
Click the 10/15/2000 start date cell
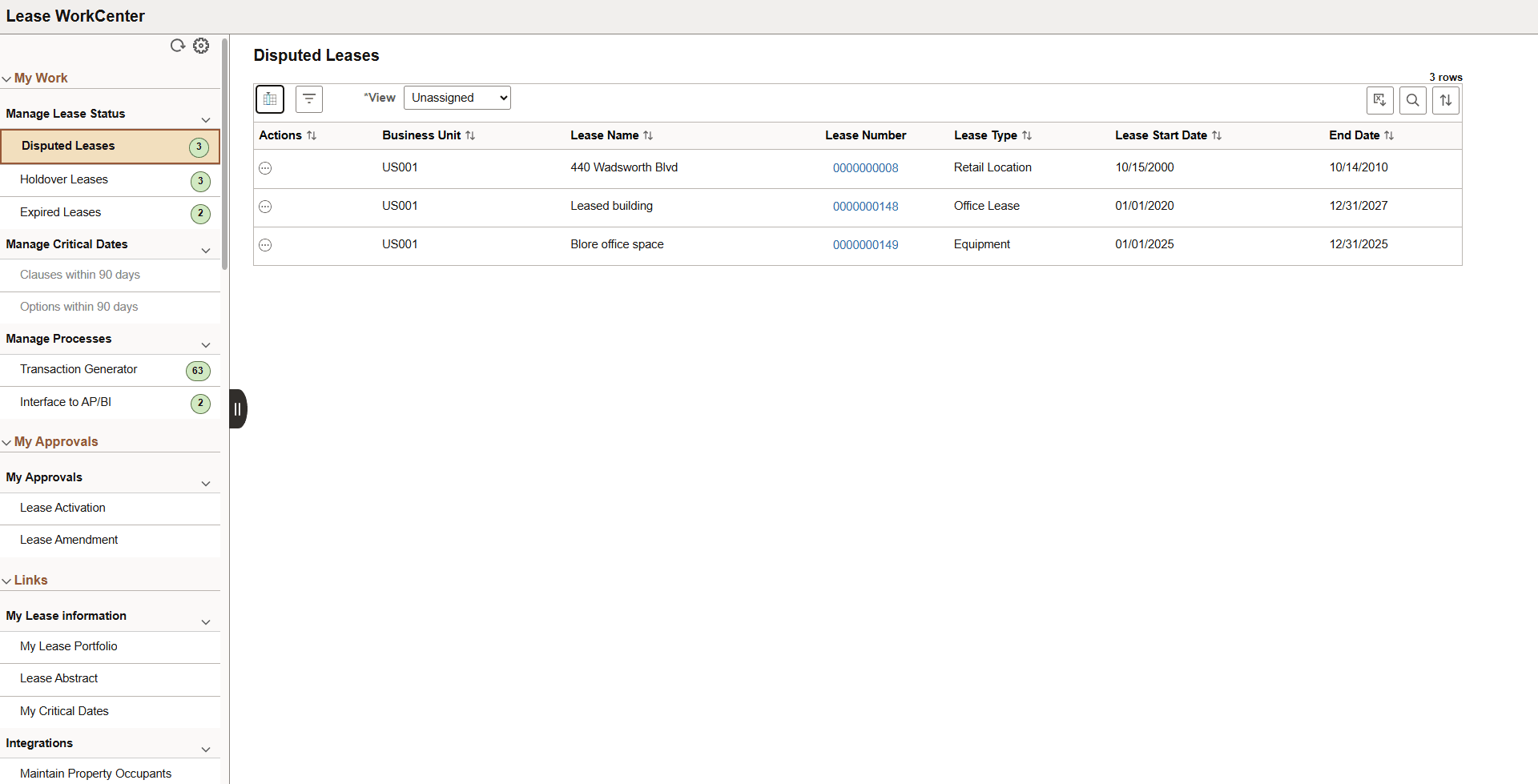pyautogui.click(x=1145, y=167)
